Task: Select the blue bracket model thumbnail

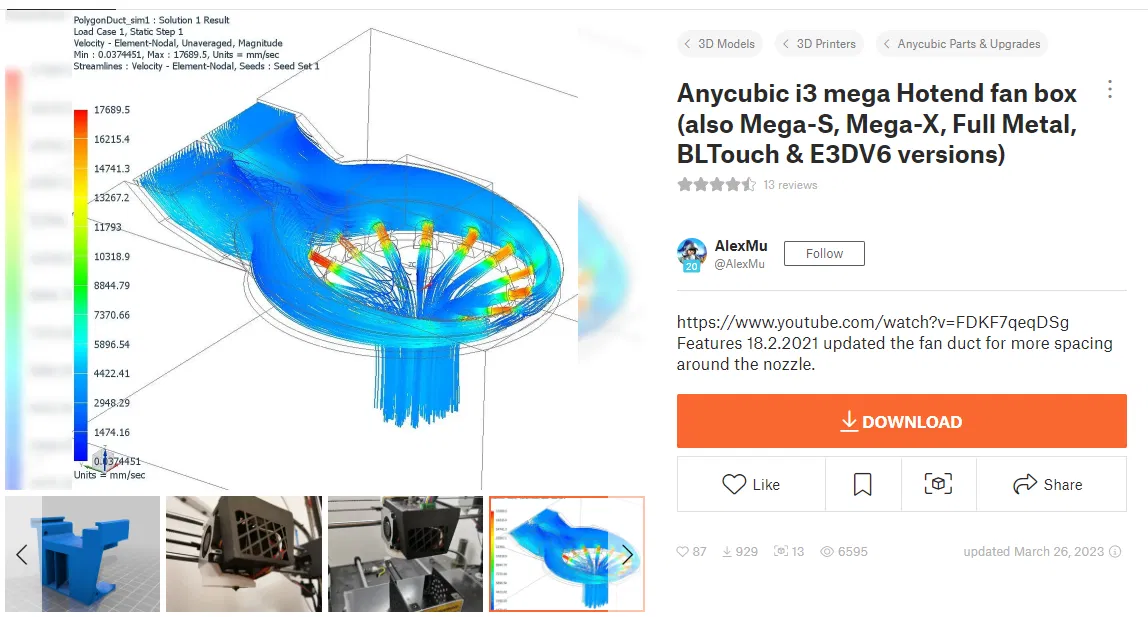Action: coord(82,554)
